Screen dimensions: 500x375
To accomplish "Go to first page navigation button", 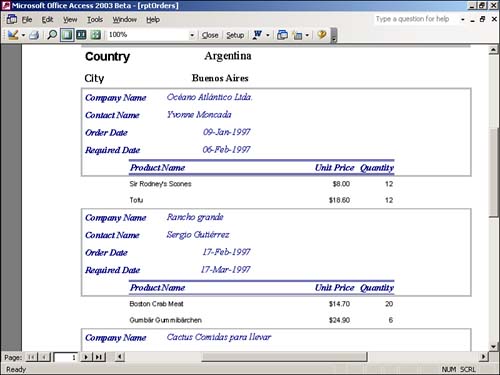I will coord(31,357).
